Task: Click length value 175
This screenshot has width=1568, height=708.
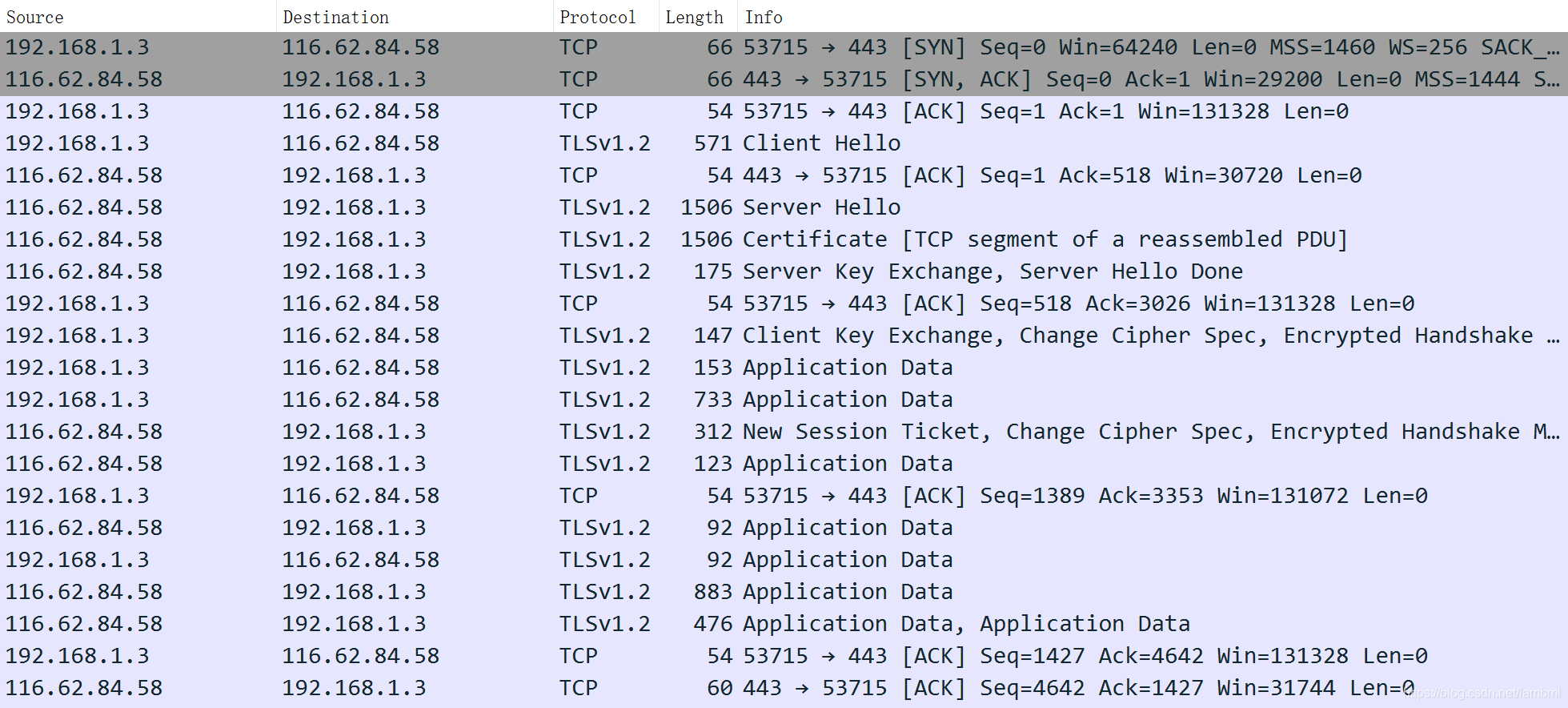Action: pyautogui.click(x=713, y=272)
